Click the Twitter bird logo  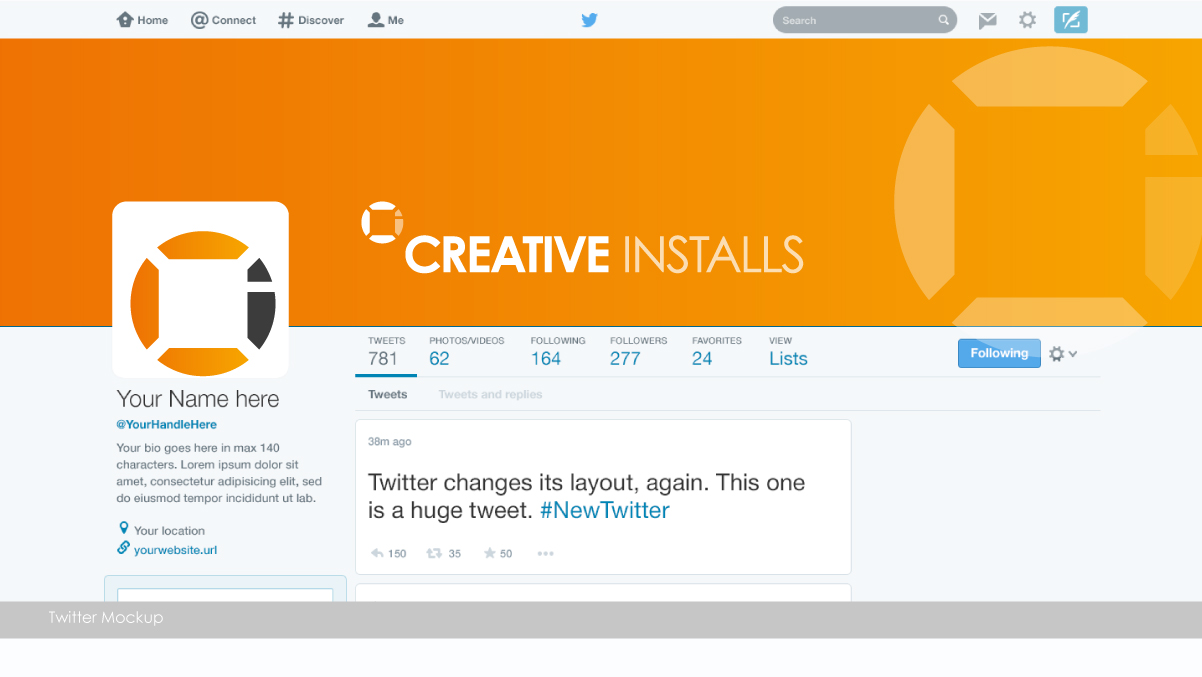pos(590,20)
